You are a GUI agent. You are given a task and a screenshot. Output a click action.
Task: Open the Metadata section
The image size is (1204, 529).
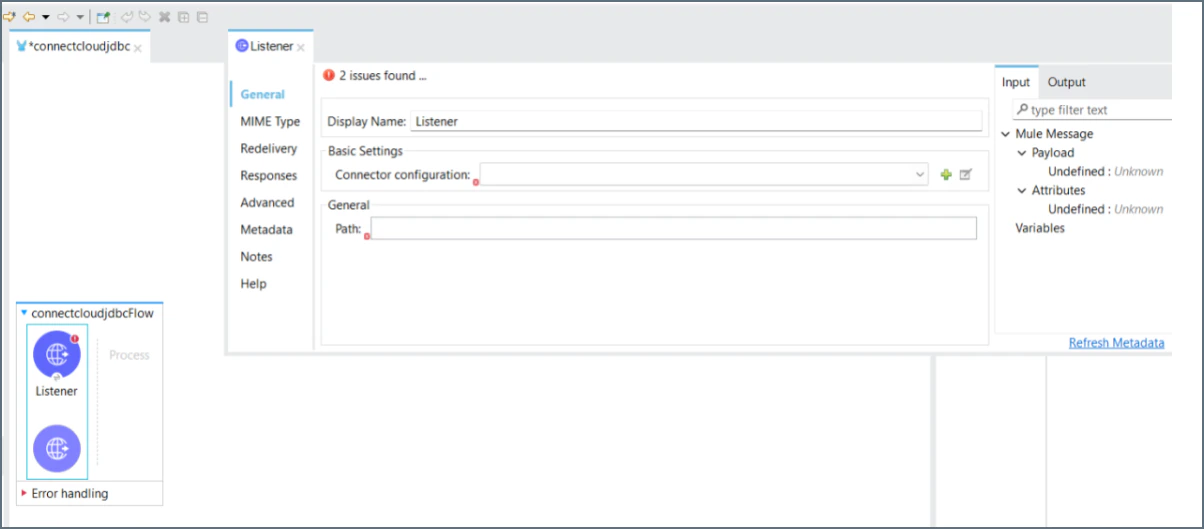tap(267, 229)
